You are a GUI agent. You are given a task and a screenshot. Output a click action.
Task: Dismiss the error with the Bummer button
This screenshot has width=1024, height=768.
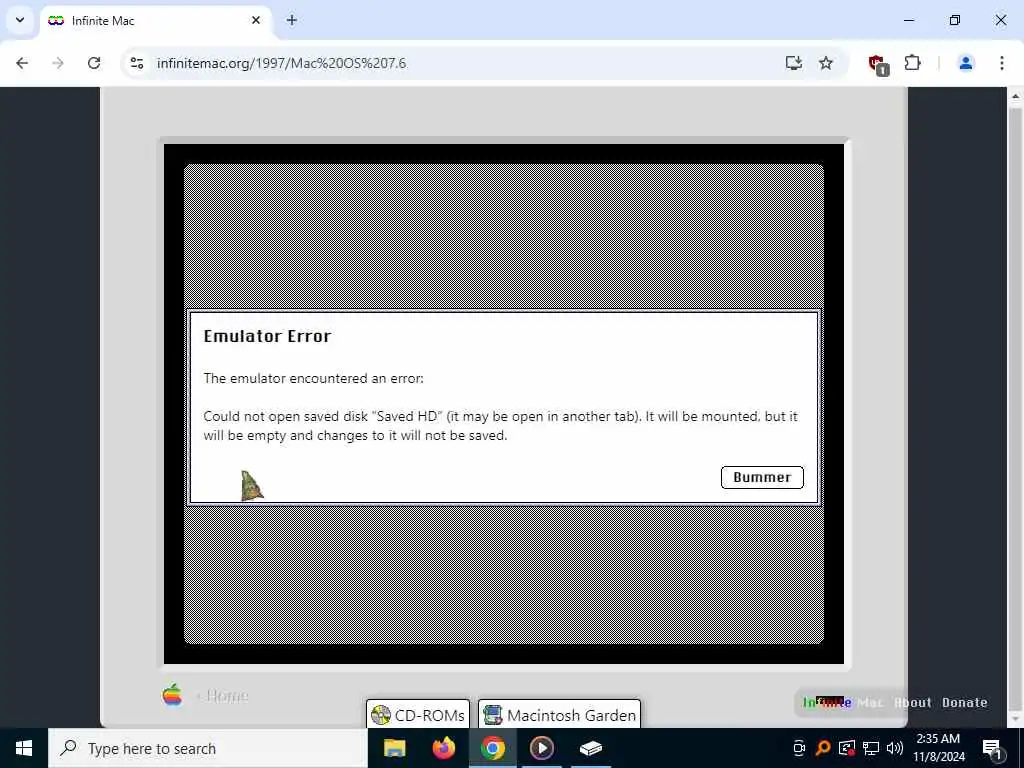762,477
